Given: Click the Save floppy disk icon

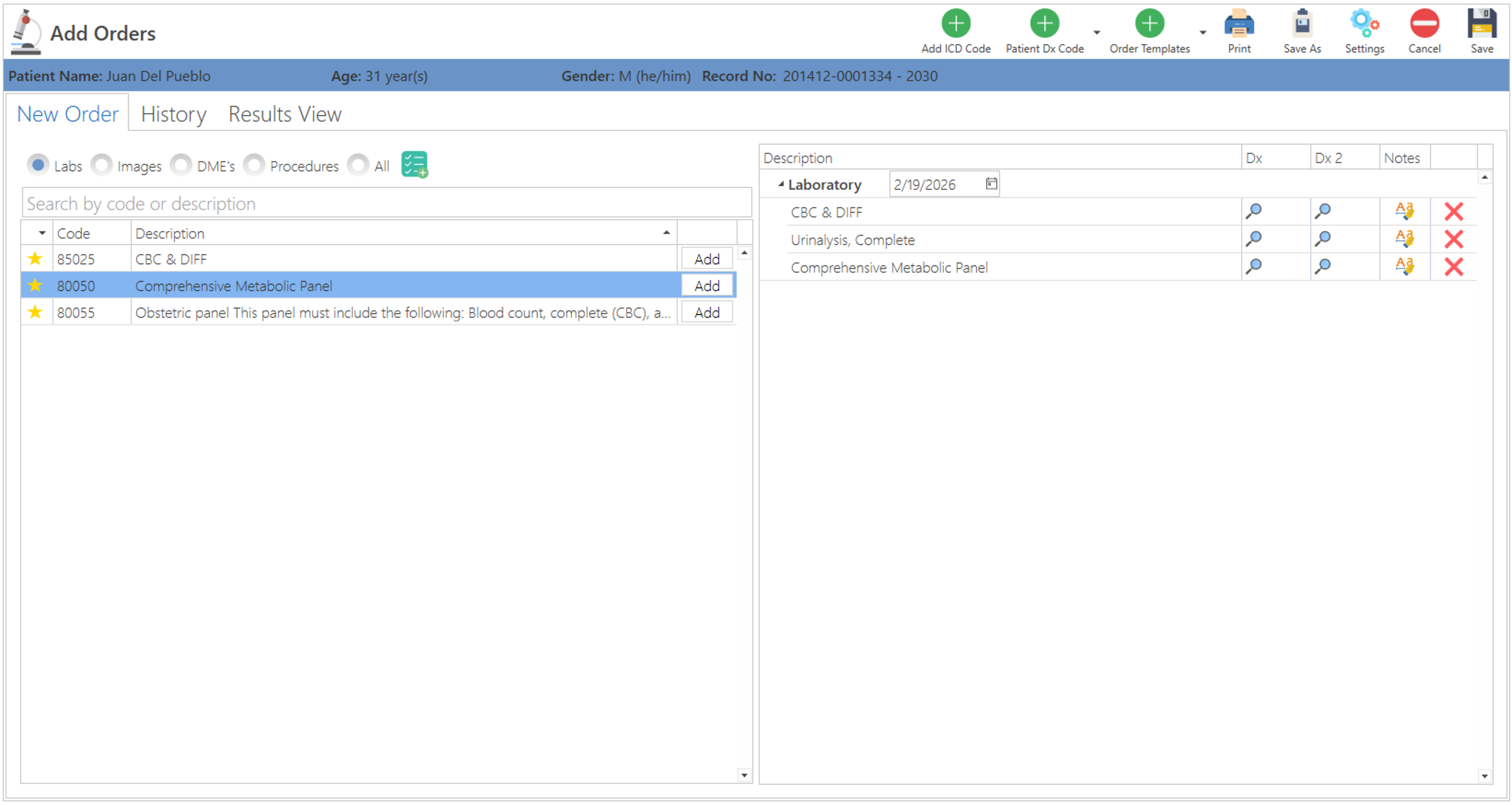Looking at the screenshot, I should pos(1481,24).
